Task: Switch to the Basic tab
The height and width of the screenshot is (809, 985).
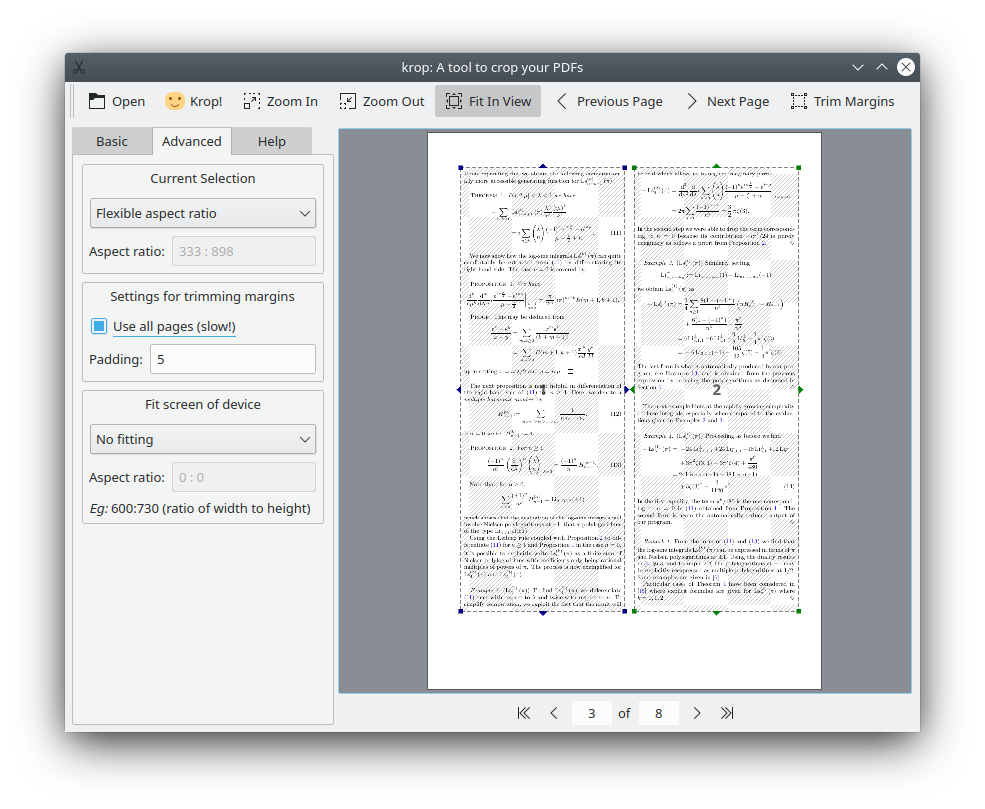Action: [x=112, y=141]
